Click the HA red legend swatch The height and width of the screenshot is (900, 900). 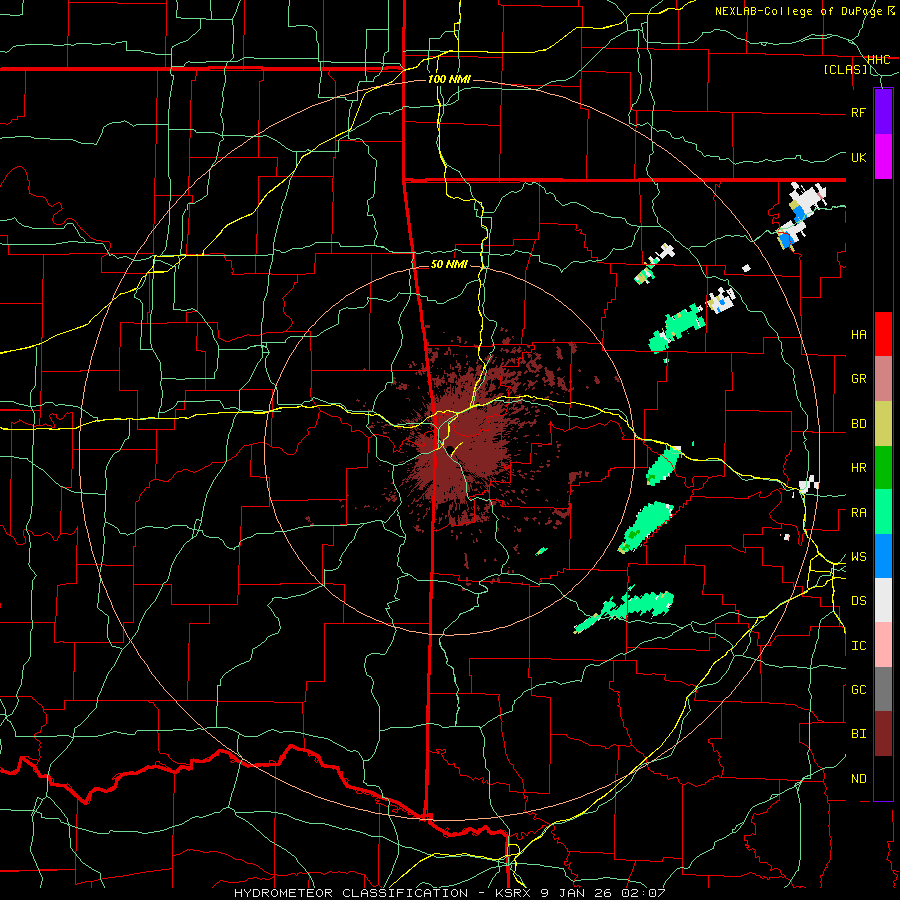883,334
